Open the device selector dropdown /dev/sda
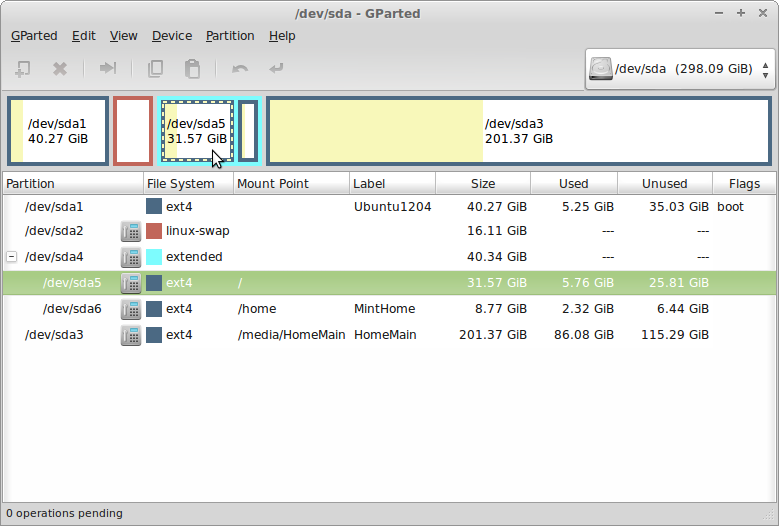The image size is (779, 526). tap(680, 69)
